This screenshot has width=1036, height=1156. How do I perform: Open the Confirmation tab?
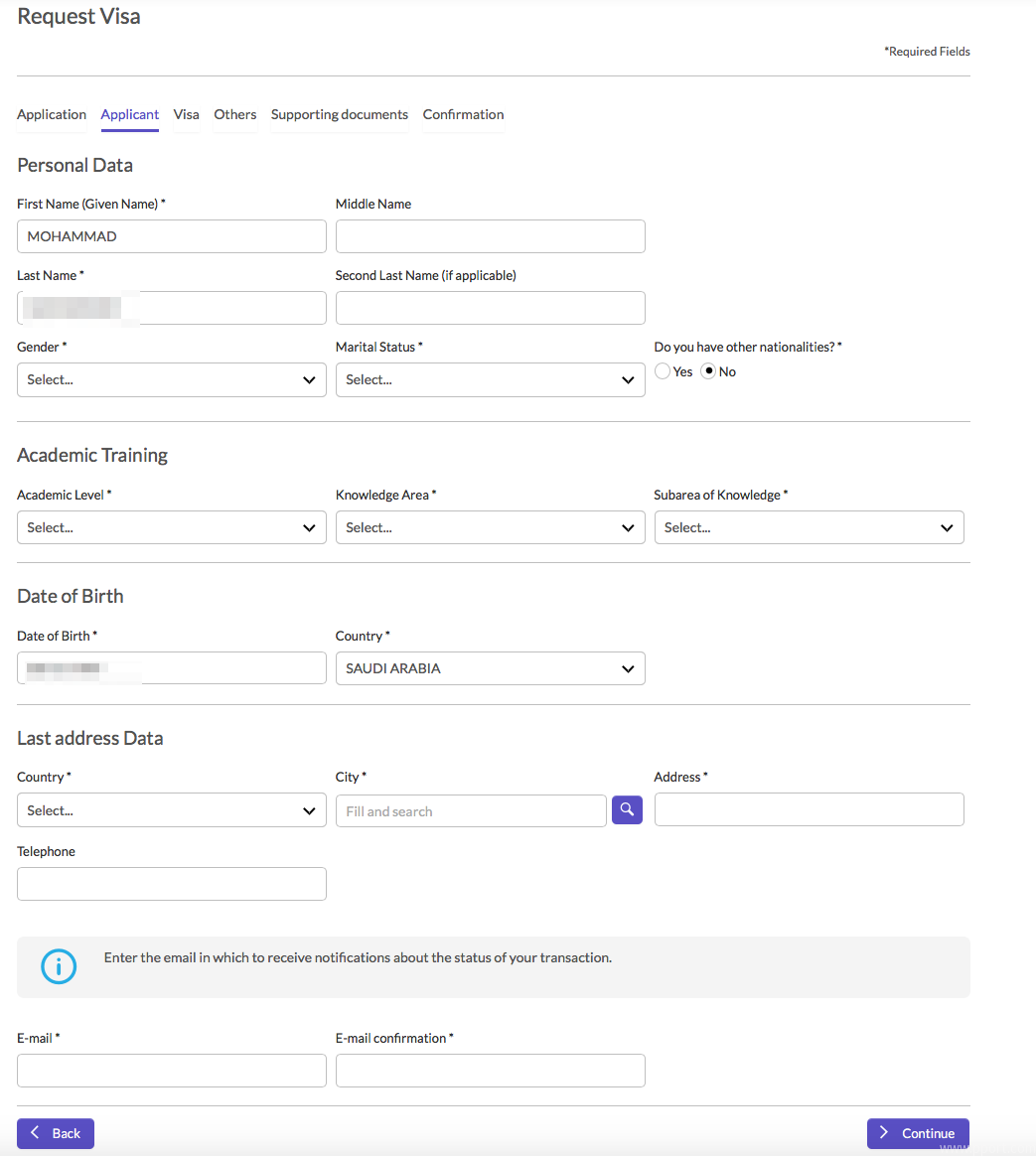pos(463,114)
